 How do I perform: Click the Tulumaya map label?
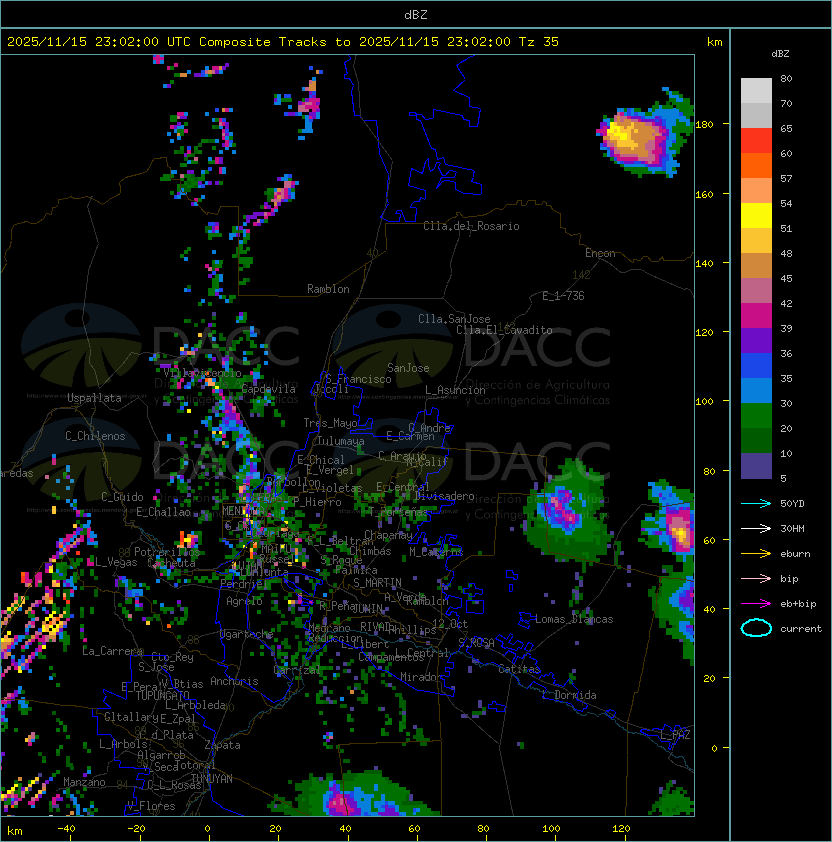pyautogui.click(x=341, y=441)
